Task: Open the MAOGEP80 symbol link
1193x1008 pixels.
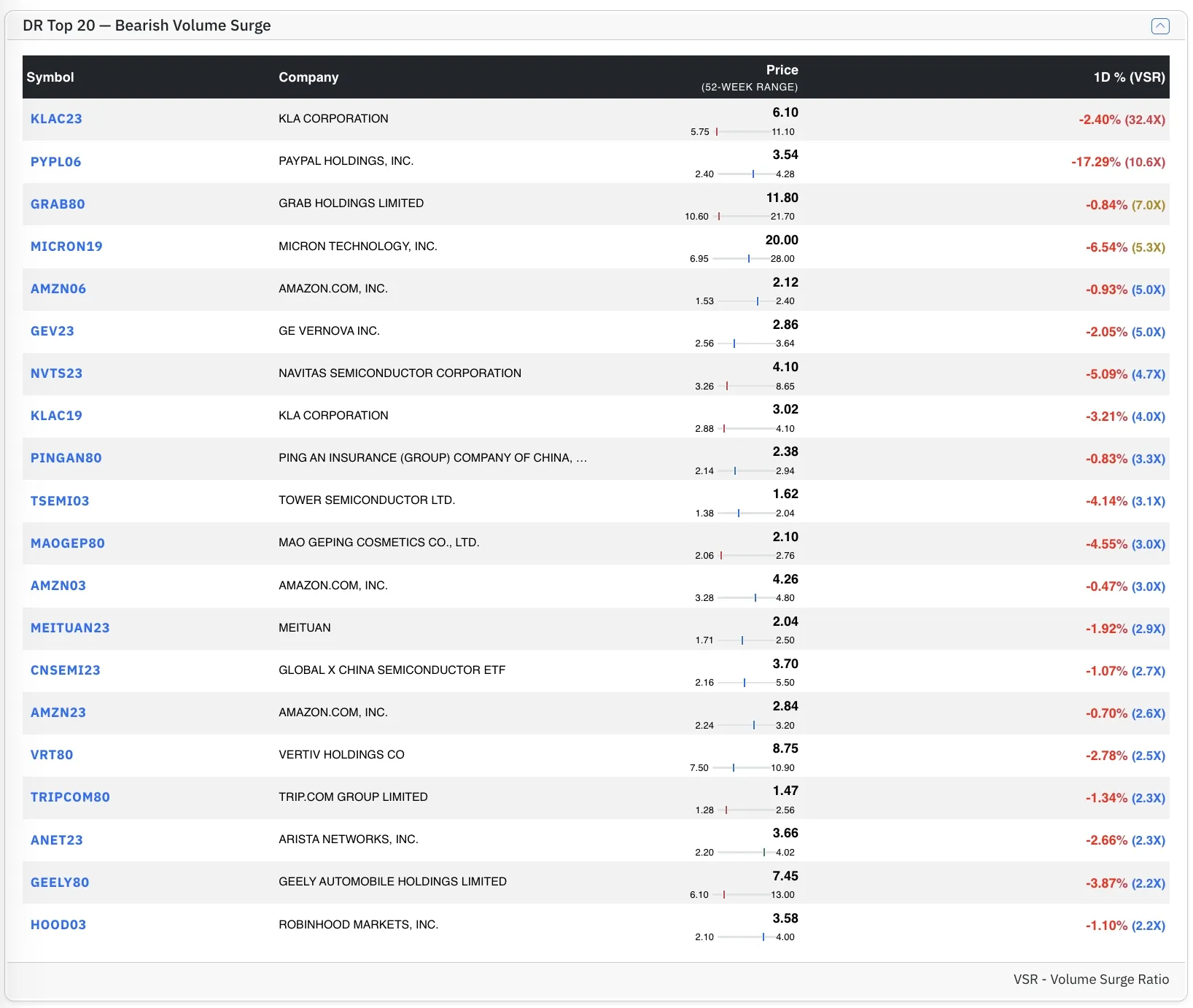Action: click(x=68, y=543)
